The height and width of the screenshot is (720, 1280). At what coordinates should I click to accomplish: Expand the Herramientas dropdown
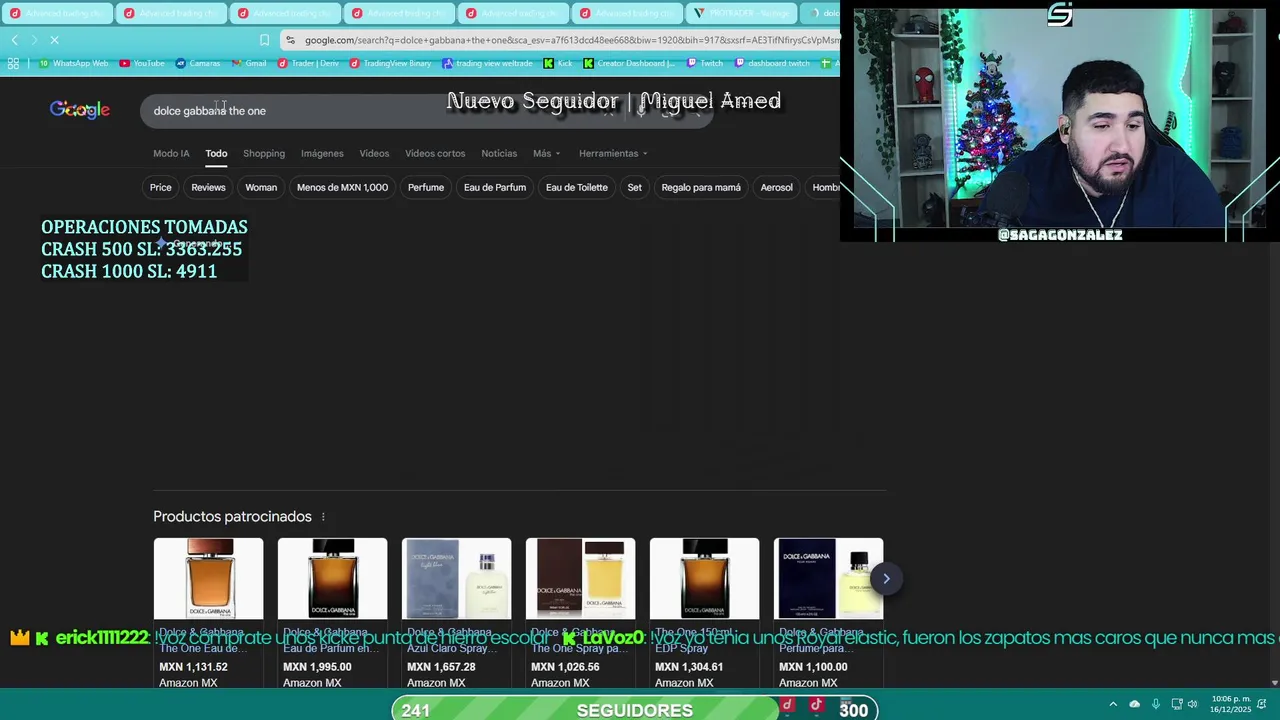click(x=613, y=153)
